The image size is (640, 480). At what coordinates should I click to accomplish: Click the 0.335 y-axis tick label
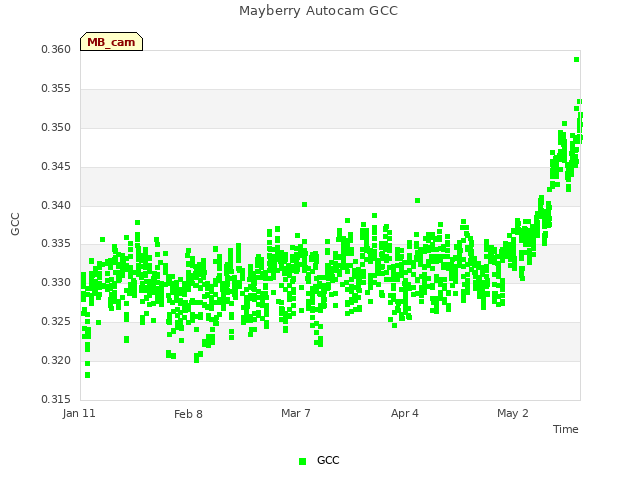tap(56, 244)
